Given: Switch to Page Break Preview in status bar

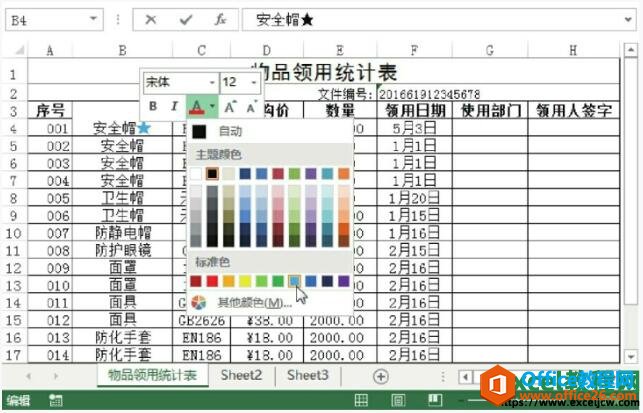Looking at the screenshot, I should pyautogui.click(x=435, y=400).
